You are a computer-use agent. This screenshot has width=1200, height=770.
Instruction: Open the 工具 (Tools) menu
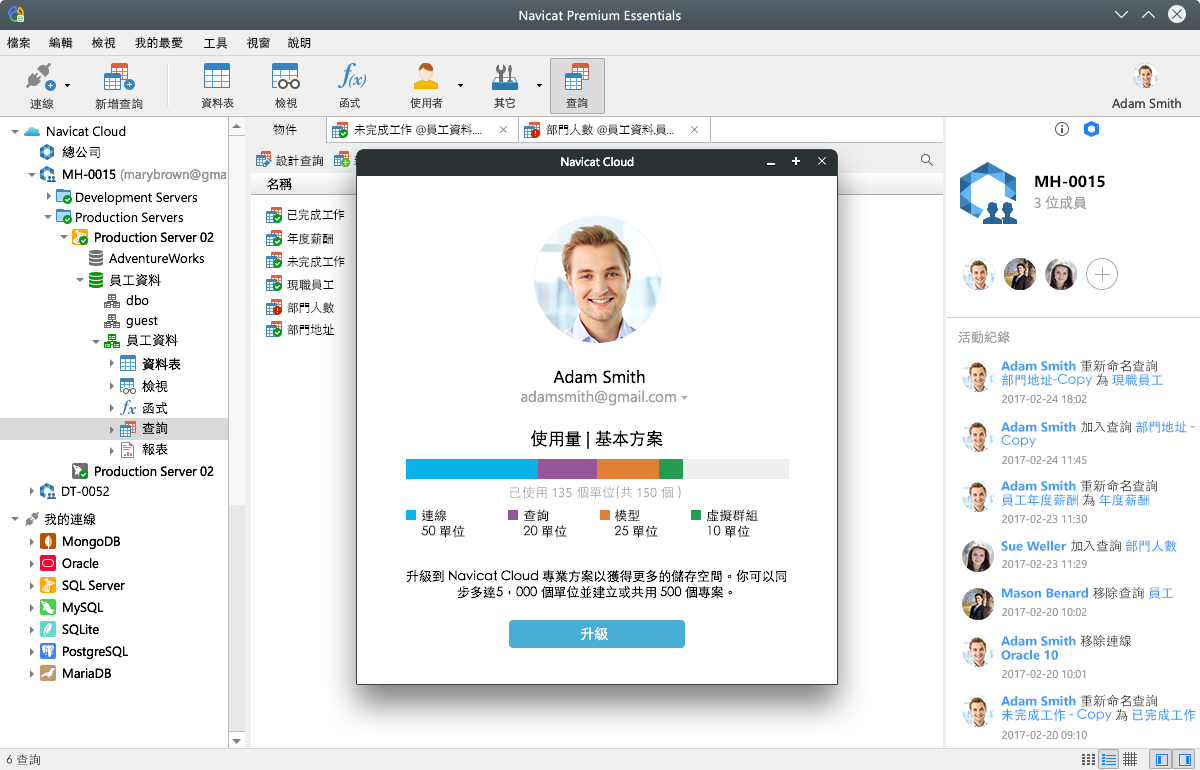tap(215, 43)
